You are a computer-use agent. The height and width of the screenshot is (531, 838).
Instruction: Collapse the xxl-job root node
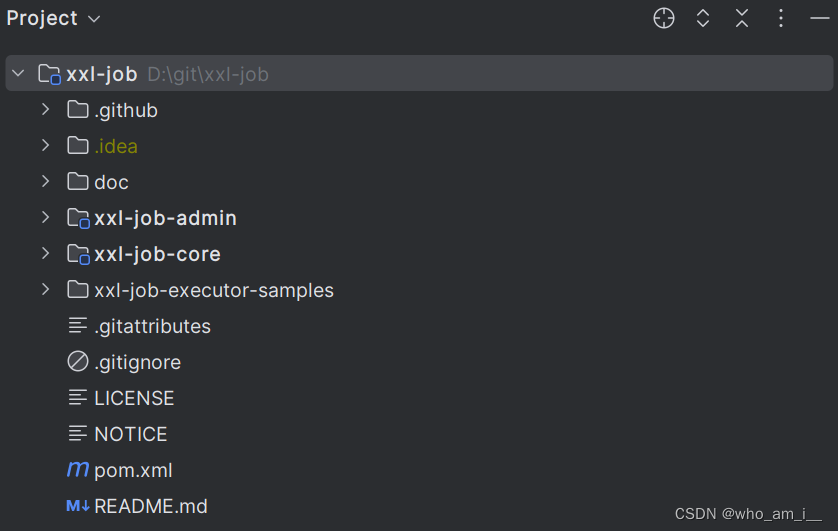(x=18, y=74)
